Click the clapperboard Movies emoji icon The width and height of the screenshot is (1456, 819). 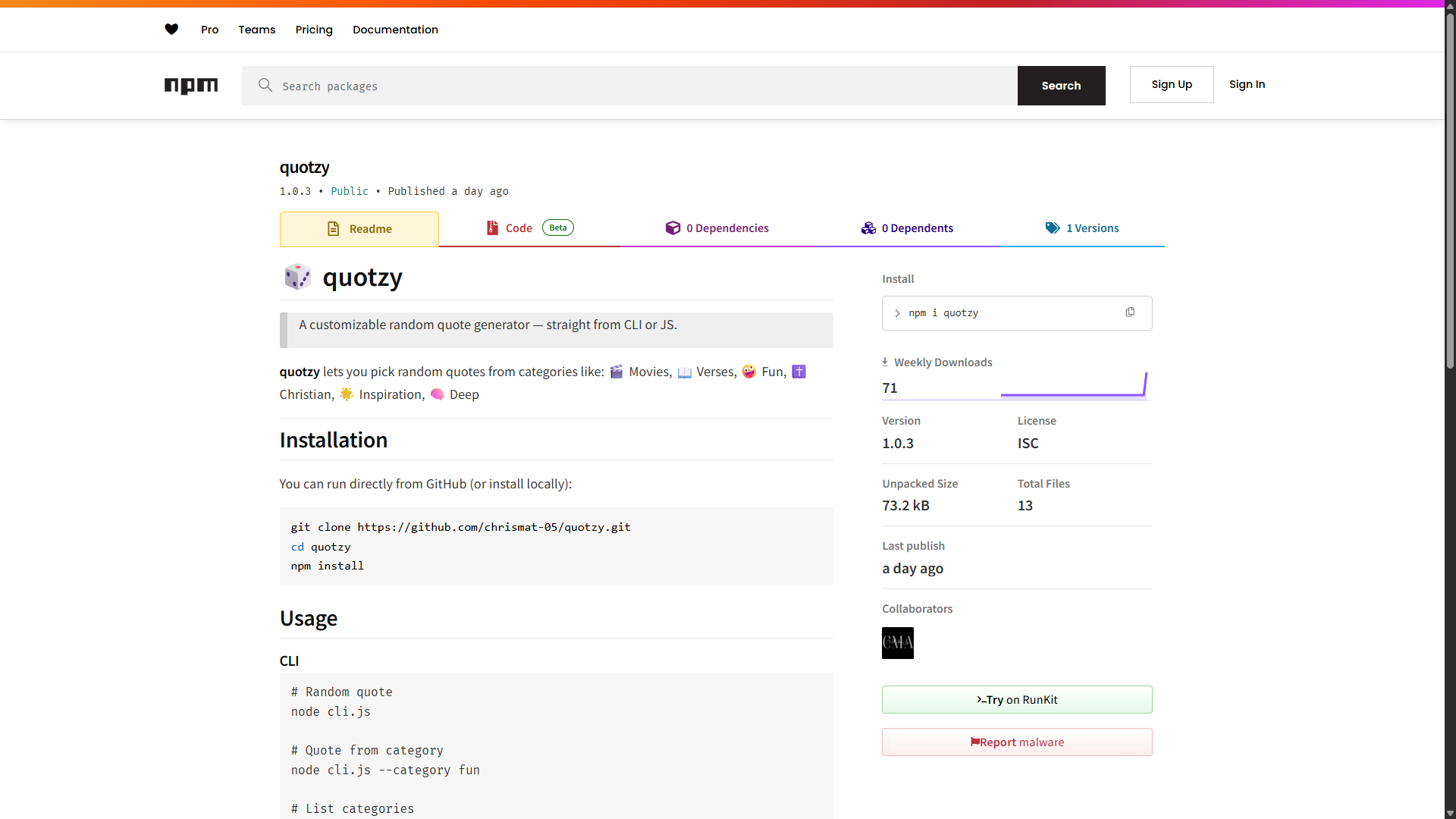click(x=617, y=372)
